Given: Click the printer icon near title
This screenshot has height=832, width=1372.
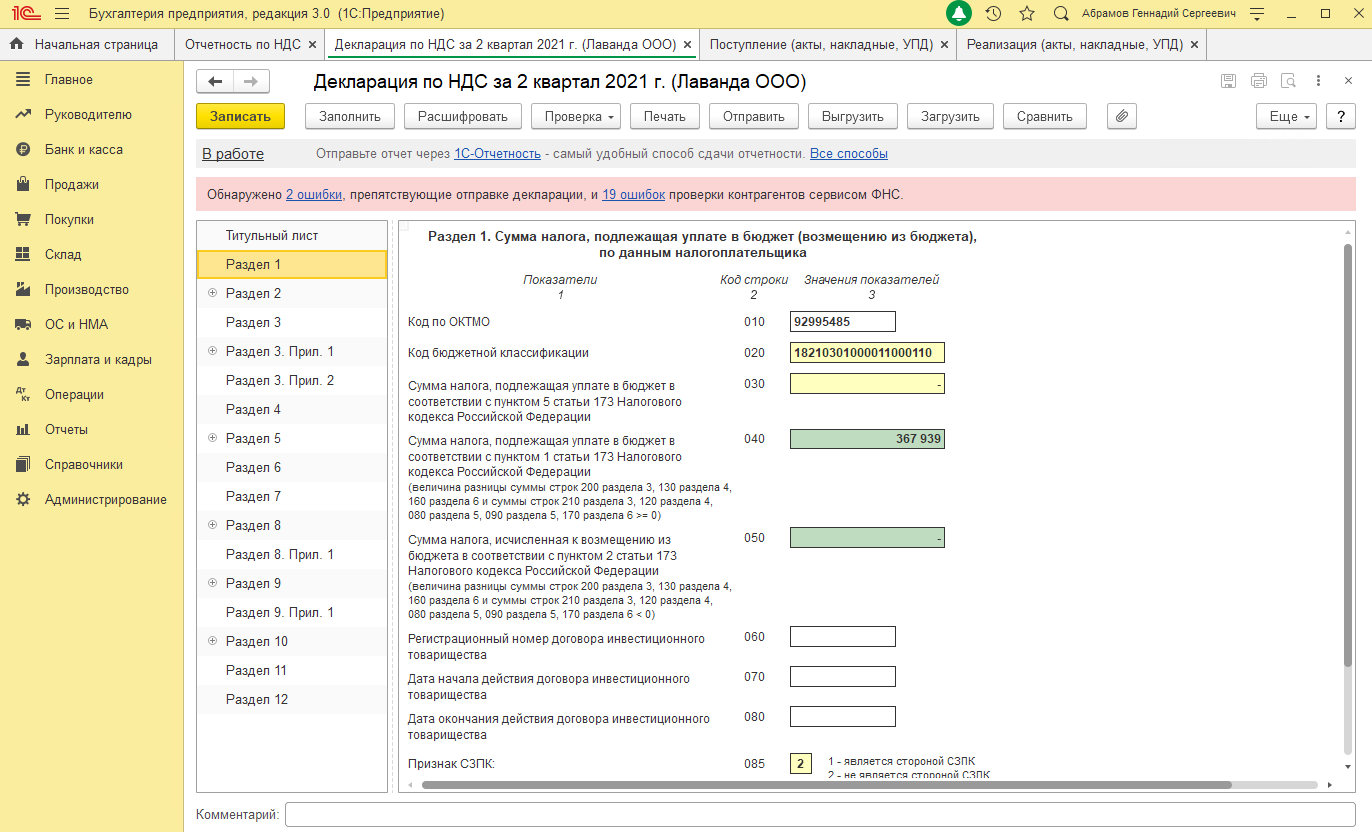Looking at the screenshot, I should (1259, 81).
